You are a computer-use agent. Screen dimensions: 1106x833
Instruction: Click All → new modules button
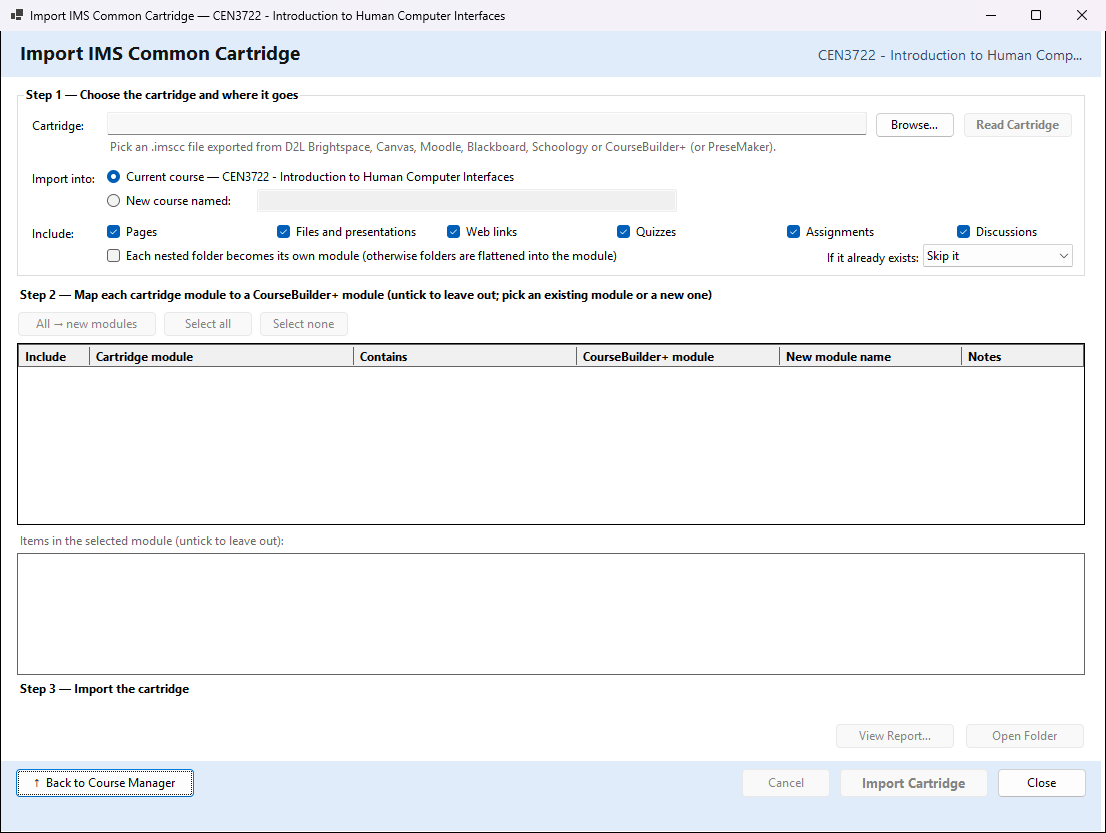click(x=87, y=324)
